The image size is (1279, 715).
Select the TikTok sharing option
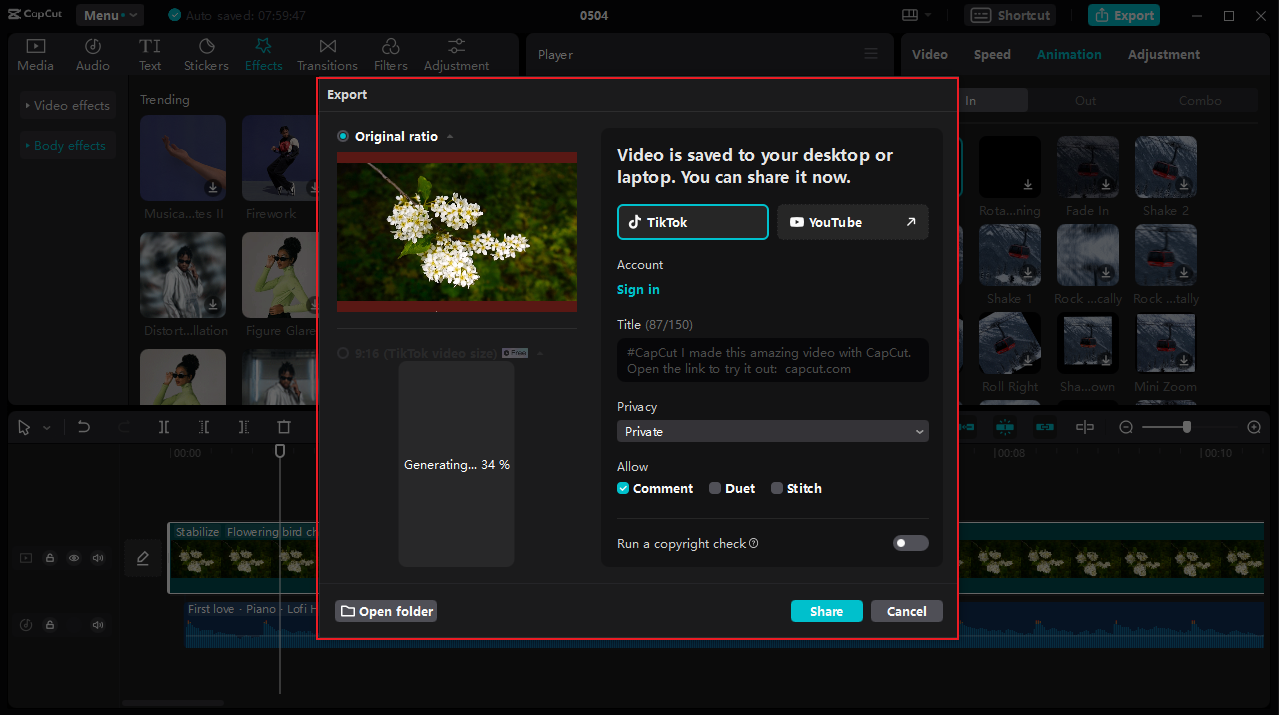pyautogui.click(x=693, y=222)
